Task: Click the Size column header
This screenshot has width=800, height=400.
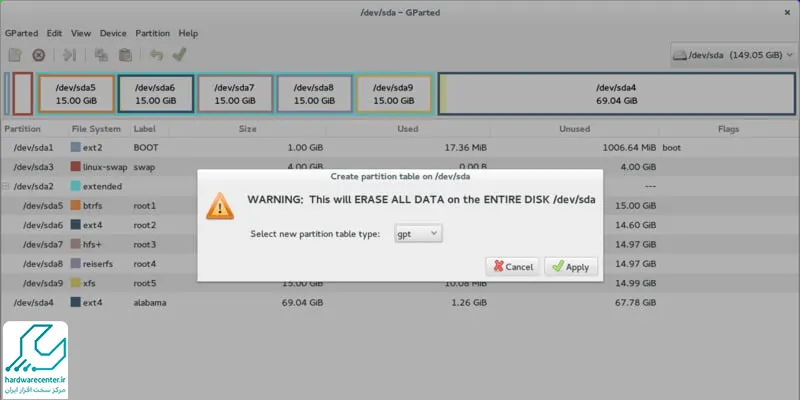Action: click(247, 129)
